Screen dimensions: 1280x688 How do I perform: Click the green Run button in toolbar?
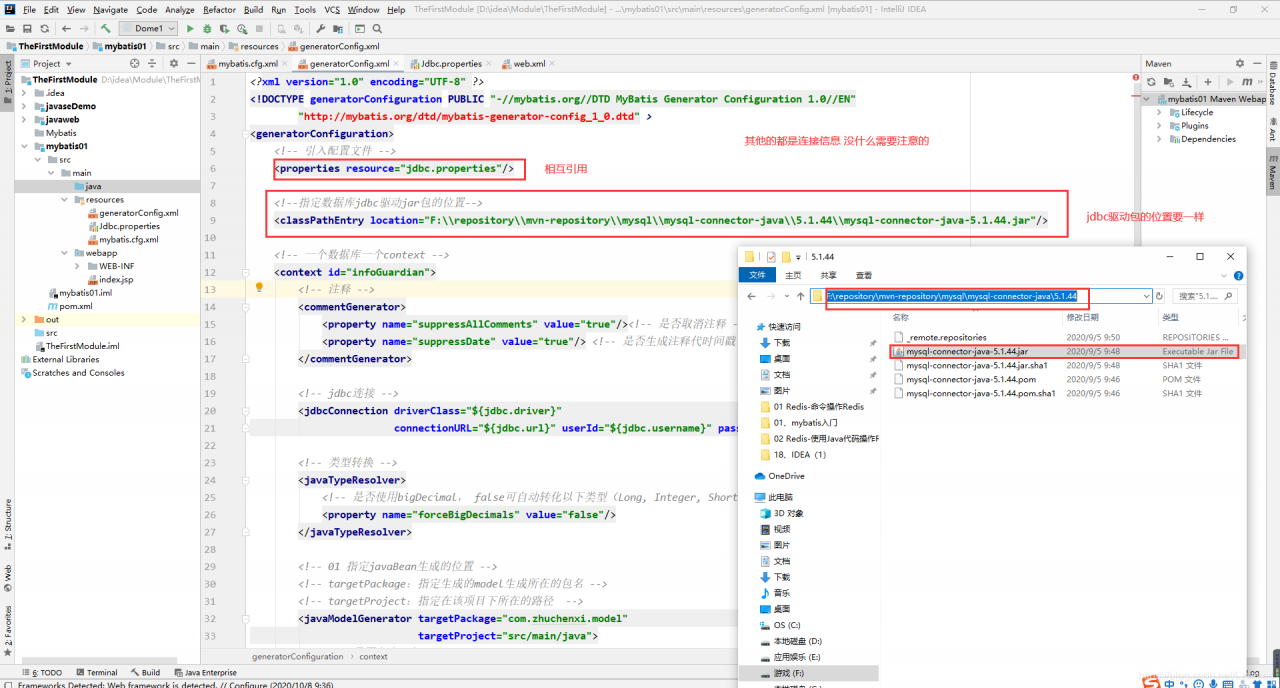192,29
